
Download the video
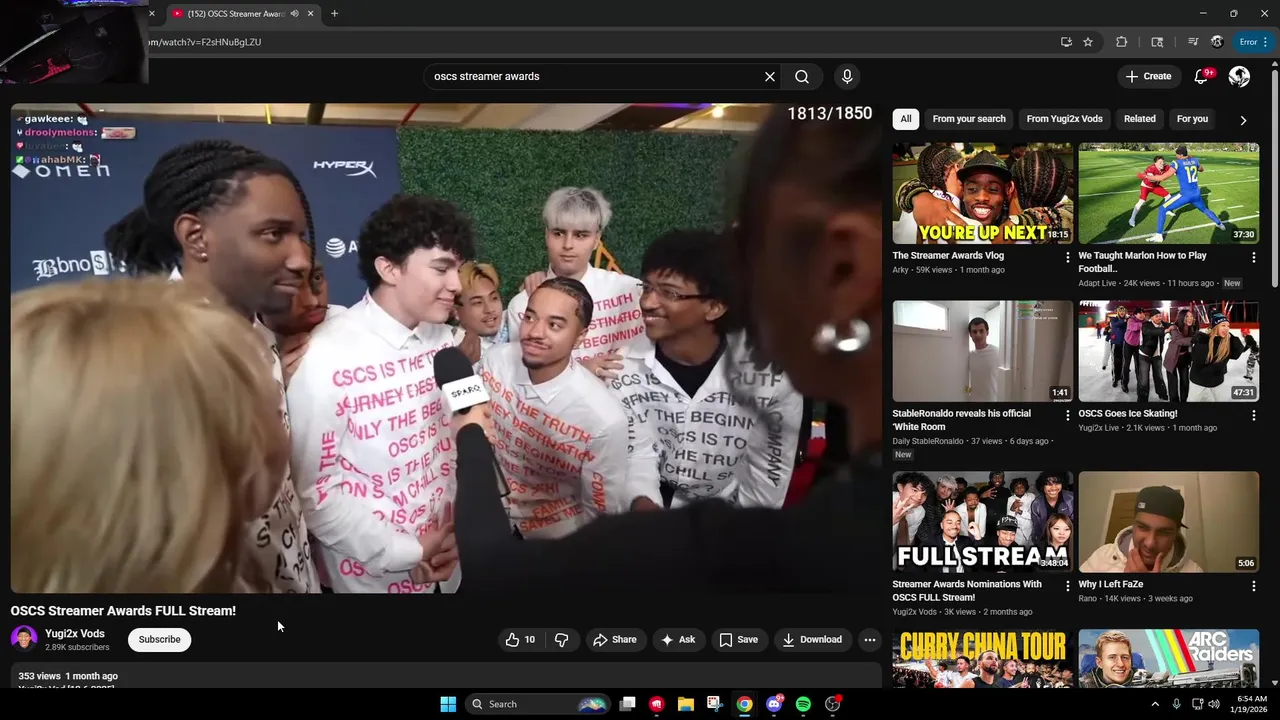812,640
